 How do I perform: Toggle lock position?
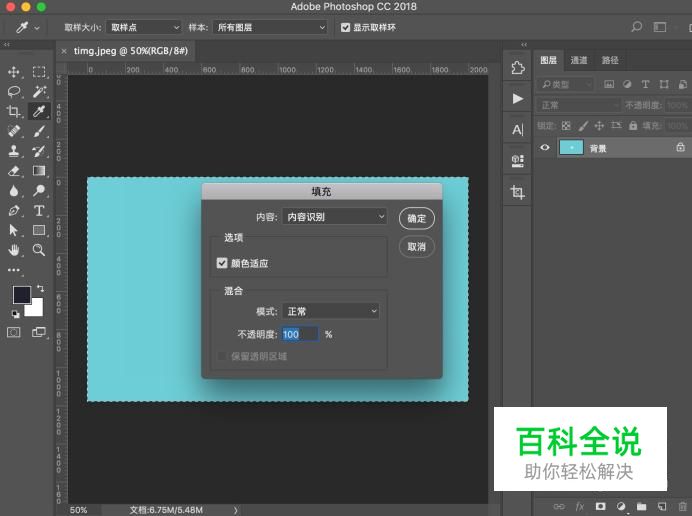599,126
